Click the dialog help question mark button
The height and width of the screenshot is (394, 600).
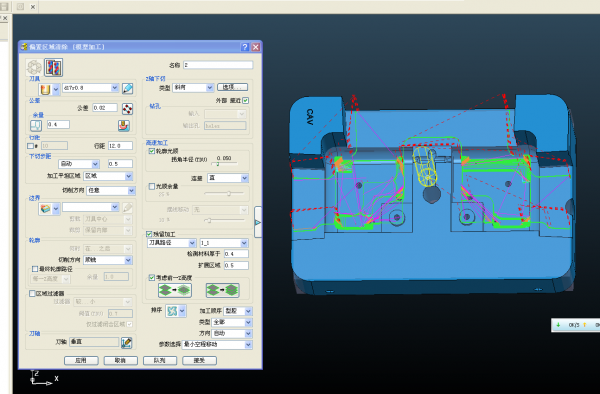point(245,47)
